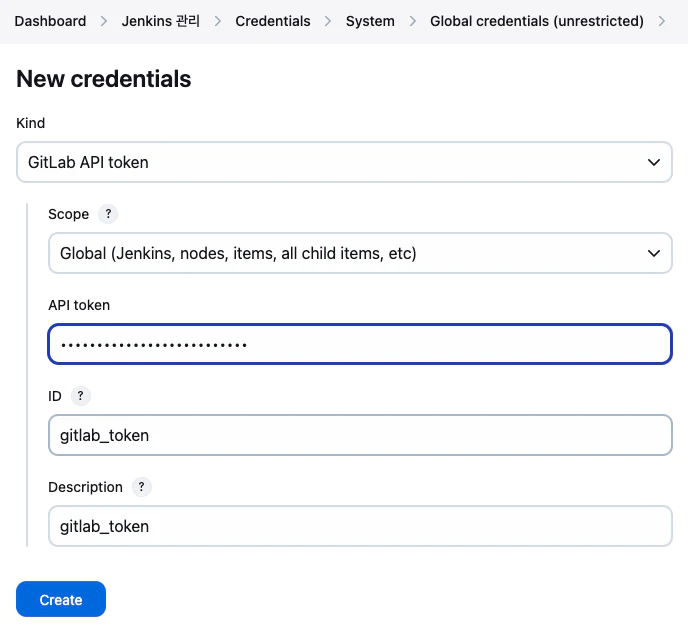Show help for ID field
Viewport: 688px width, 631px height.
point(80,396)
